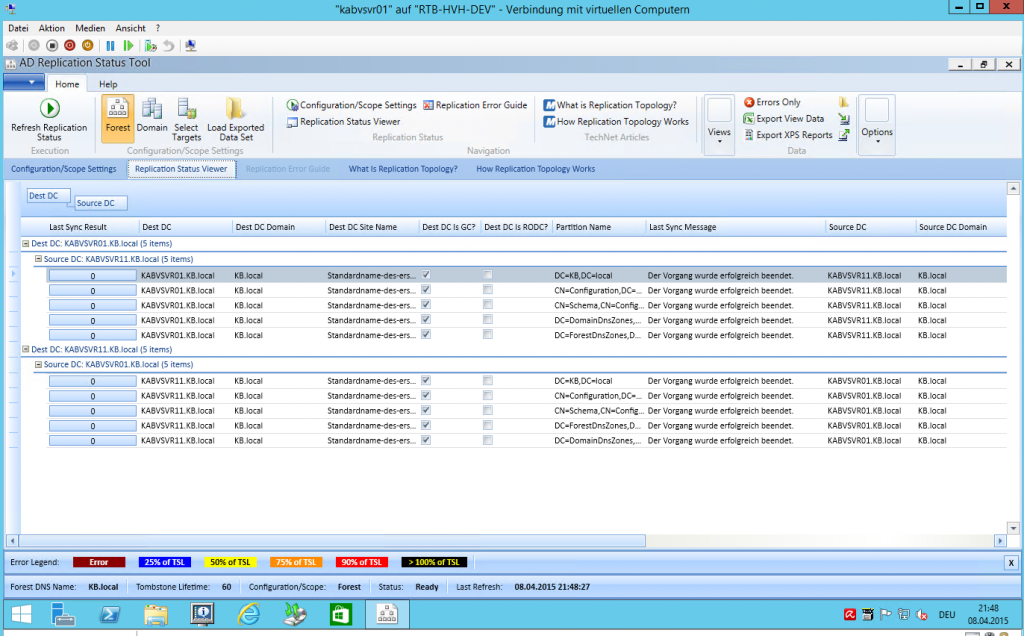This screenshot has width=1024, height=636.
Task: Open Internet Explorer from the taskbar
Action: click(249, 614)
